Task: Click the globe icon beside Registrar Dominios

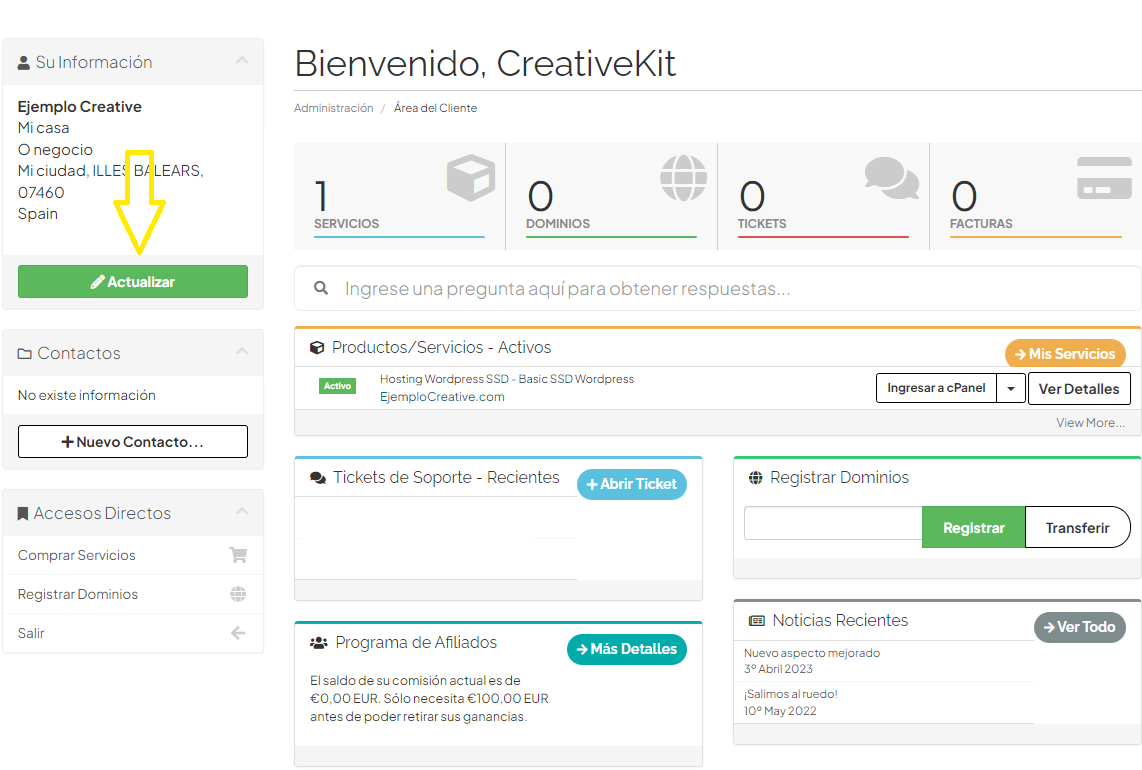Action: 237,594
